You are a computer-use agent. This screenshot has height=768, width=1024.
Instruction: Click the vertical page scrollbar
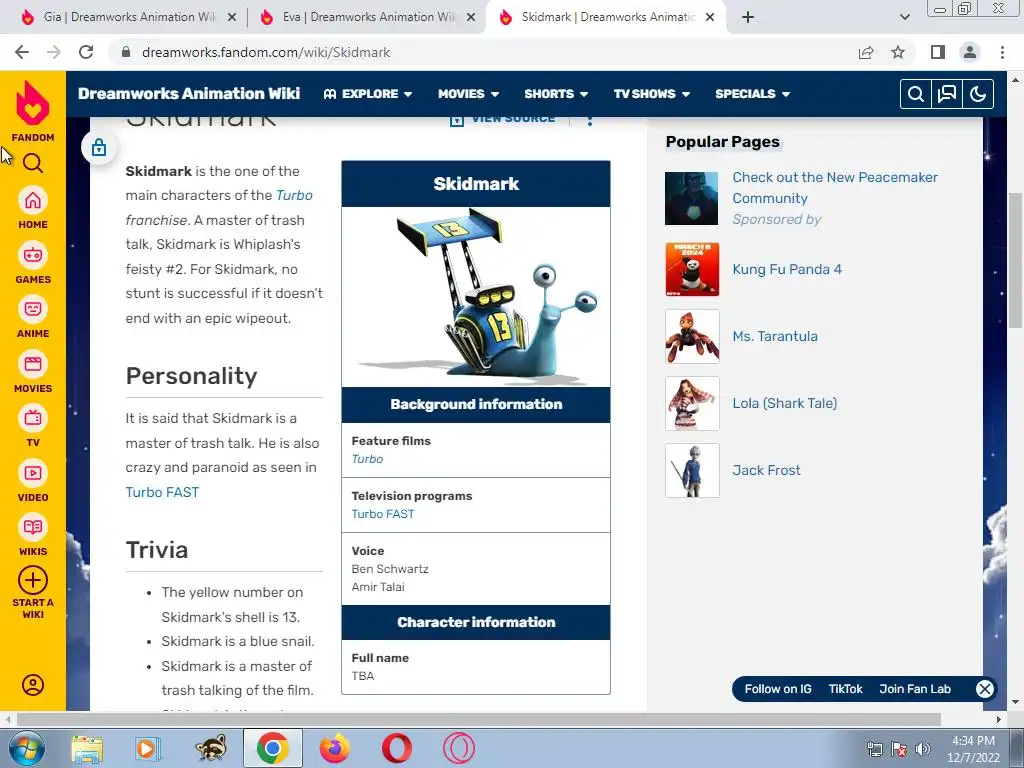tap(1016, 261)
